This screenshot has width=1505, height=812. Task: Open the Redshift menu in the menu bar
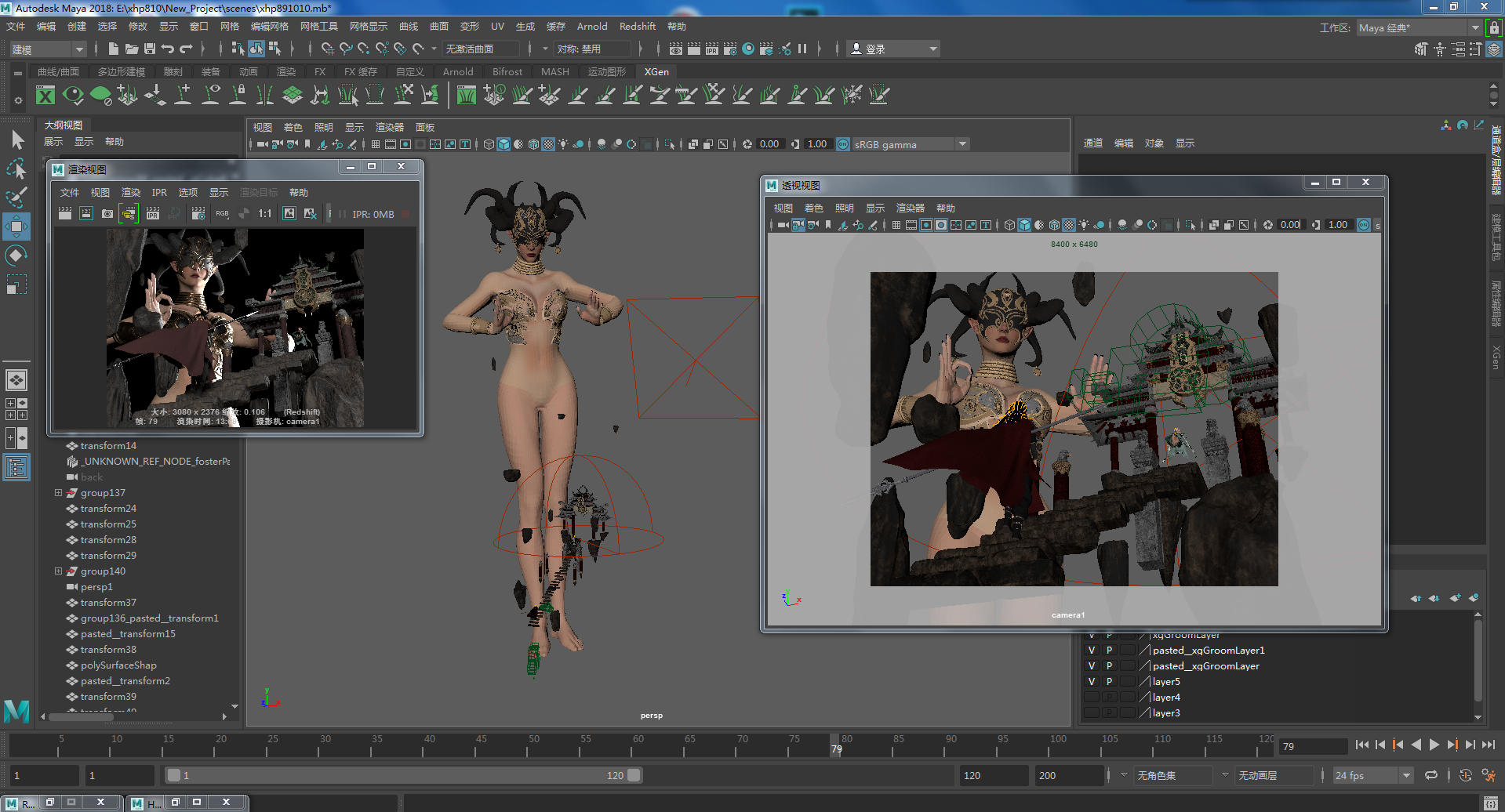[x=637, y=27]
